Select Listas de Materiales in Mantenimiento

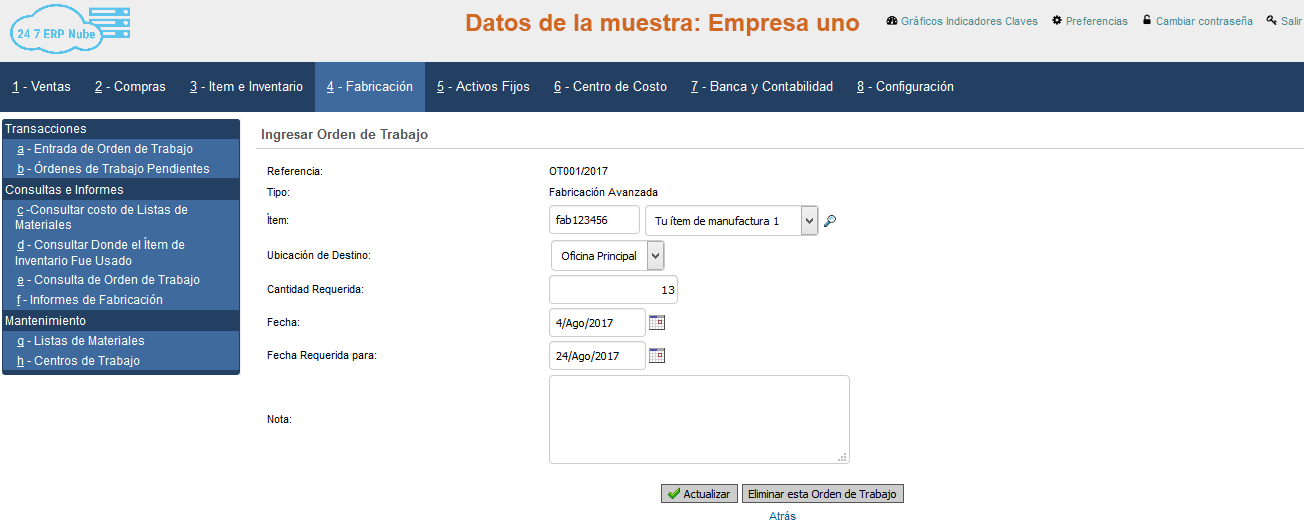click(81, 341)
